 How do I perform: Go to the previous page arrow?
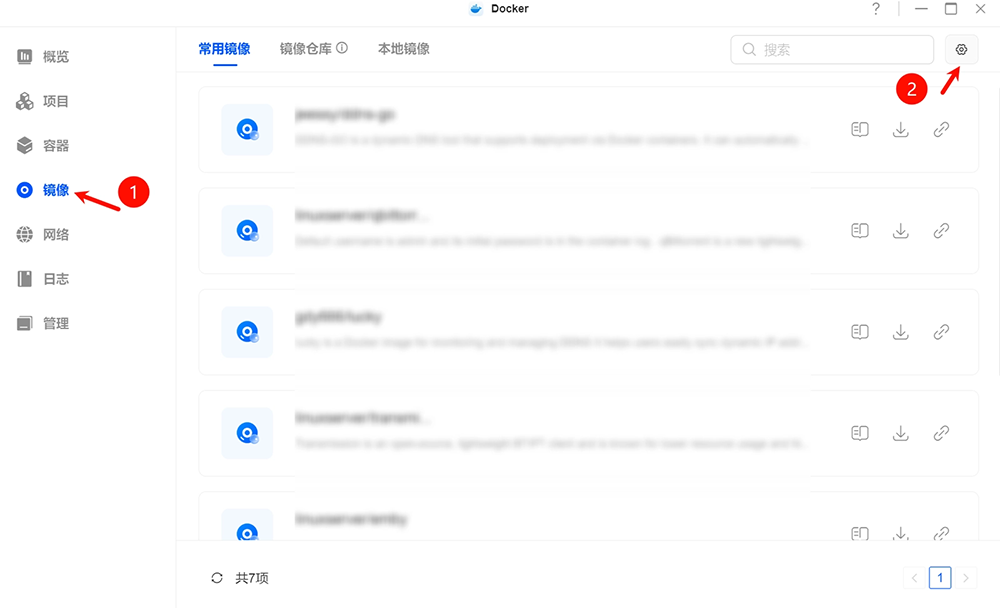(915, 578)
